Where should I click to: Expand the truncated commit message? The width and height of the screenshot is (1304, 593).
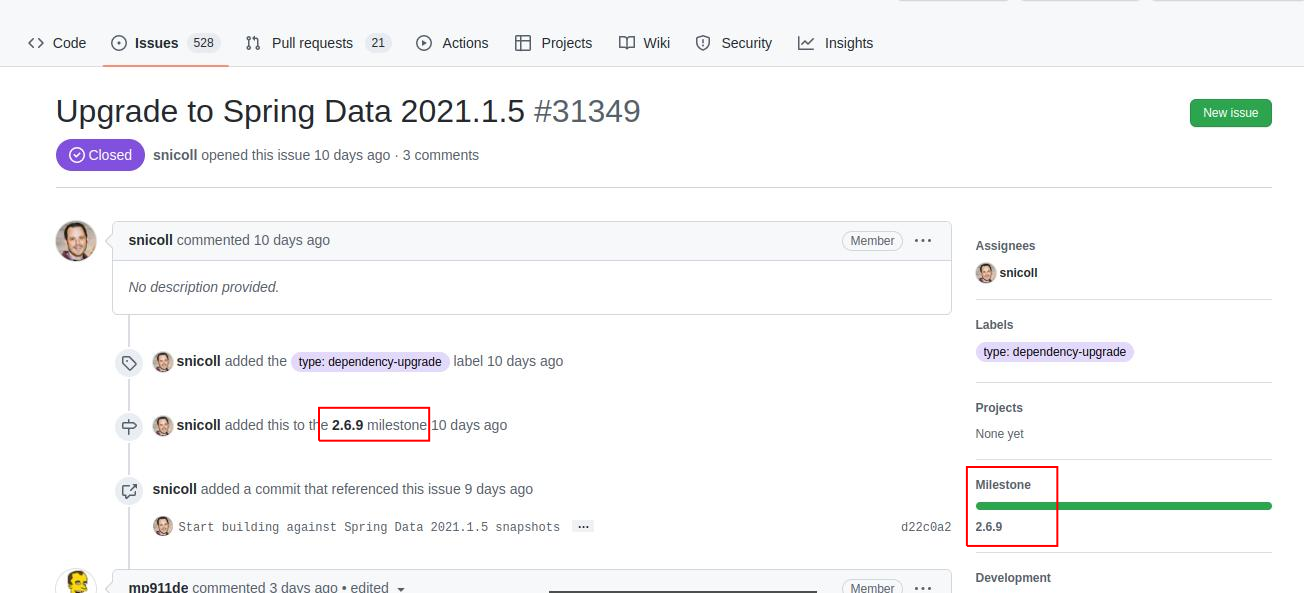(x=583, y=526)
